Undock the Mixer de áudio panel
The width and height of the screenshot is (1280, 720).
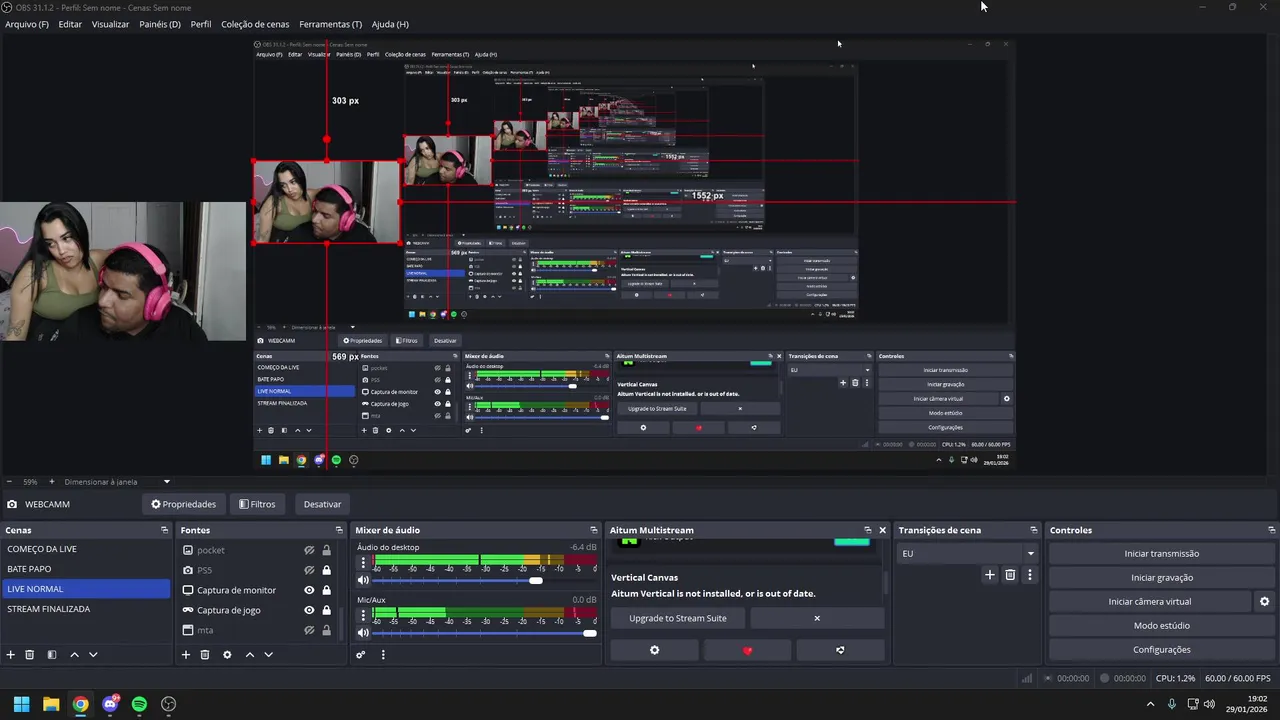593,530
